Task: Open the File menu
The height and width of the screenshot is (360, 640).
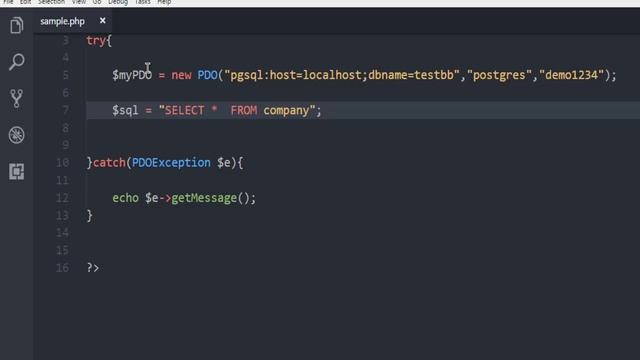Action: click(x=8, y=2)
